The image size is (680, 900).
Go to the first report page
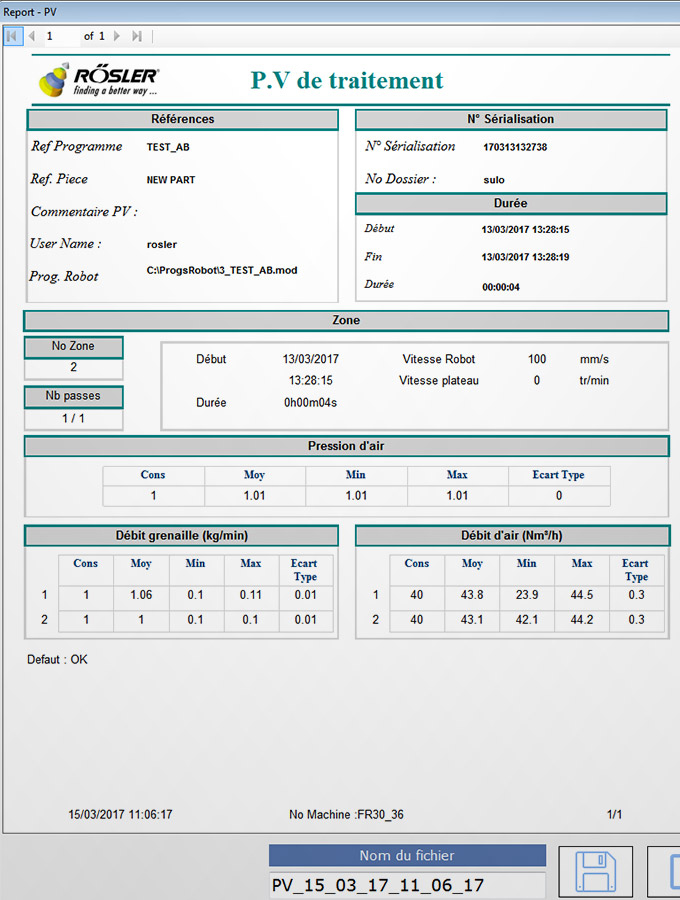(x=13, y=36)
